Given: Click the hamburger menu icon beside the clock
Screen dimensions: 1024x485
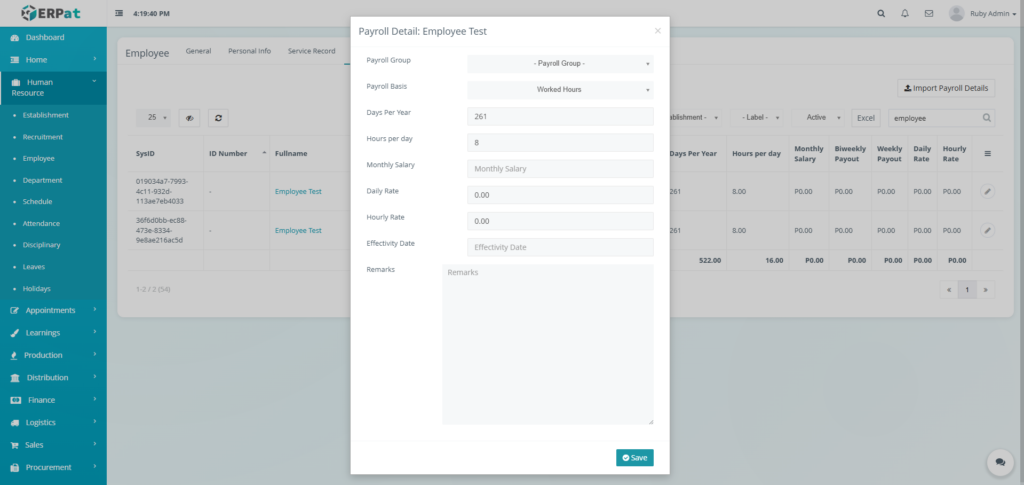Looking at the screenshot, I should click(x=120, y=14).
